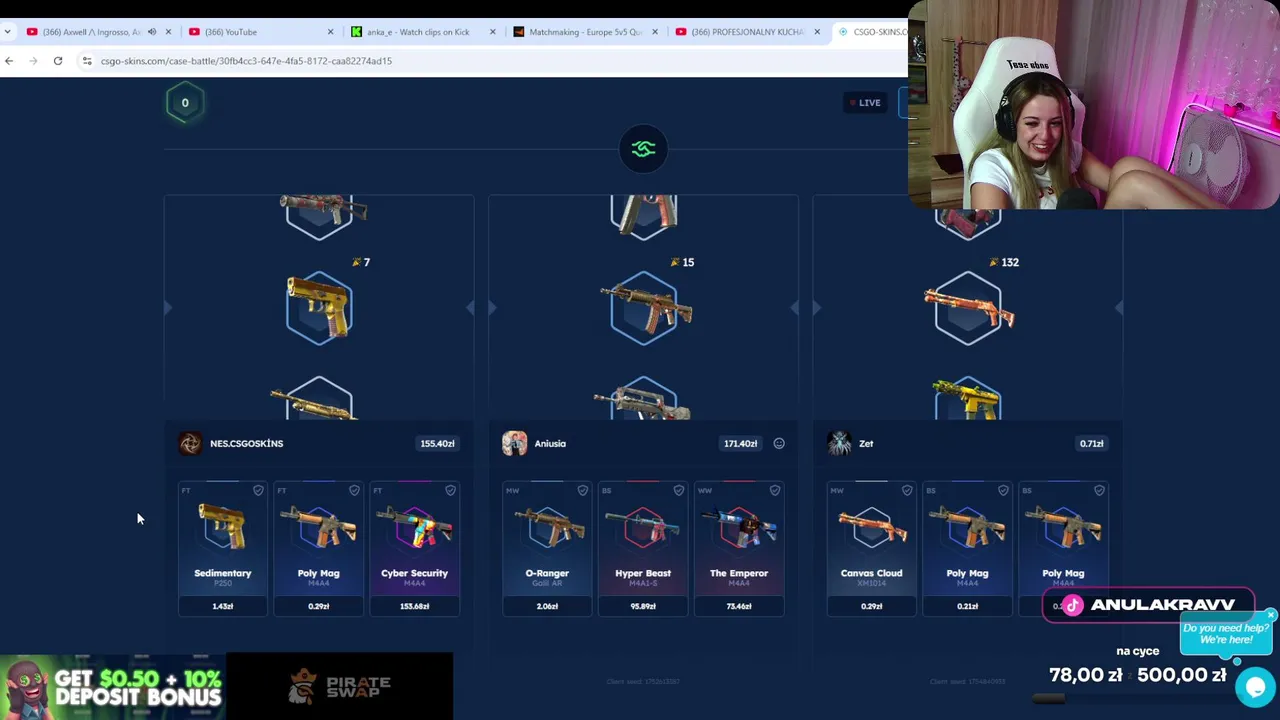This screenshot has height=720, width=1280.
Task: Open The Emperor M4A4 card
Action: pyautogui.click(x=739, y=548)
